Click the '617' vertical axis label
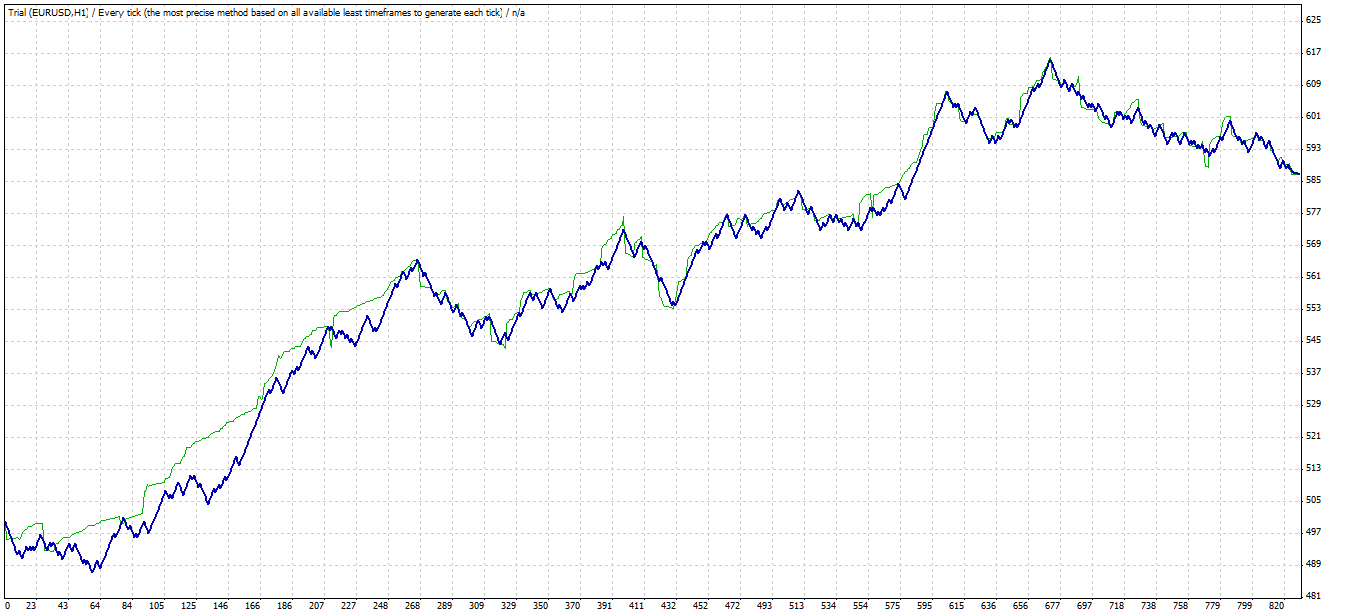Screen dimensions: 1346x615 (1313, 52)
